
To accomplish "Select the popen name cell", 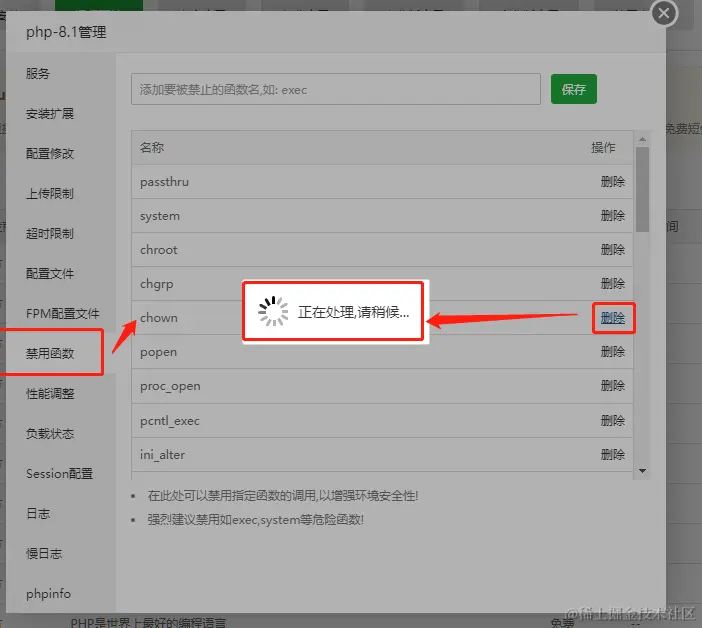I will pos(158,352).
